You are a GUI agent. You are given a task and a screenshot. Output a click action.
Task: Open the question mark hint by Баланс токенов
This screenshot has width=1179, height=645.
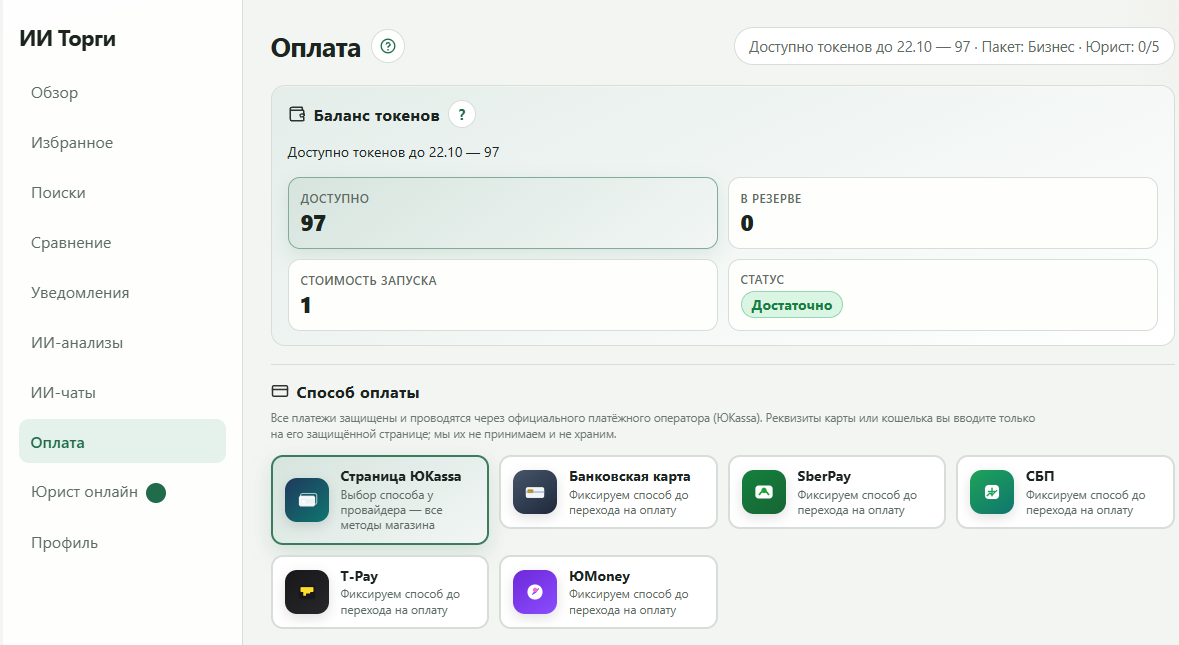[462, 115]
